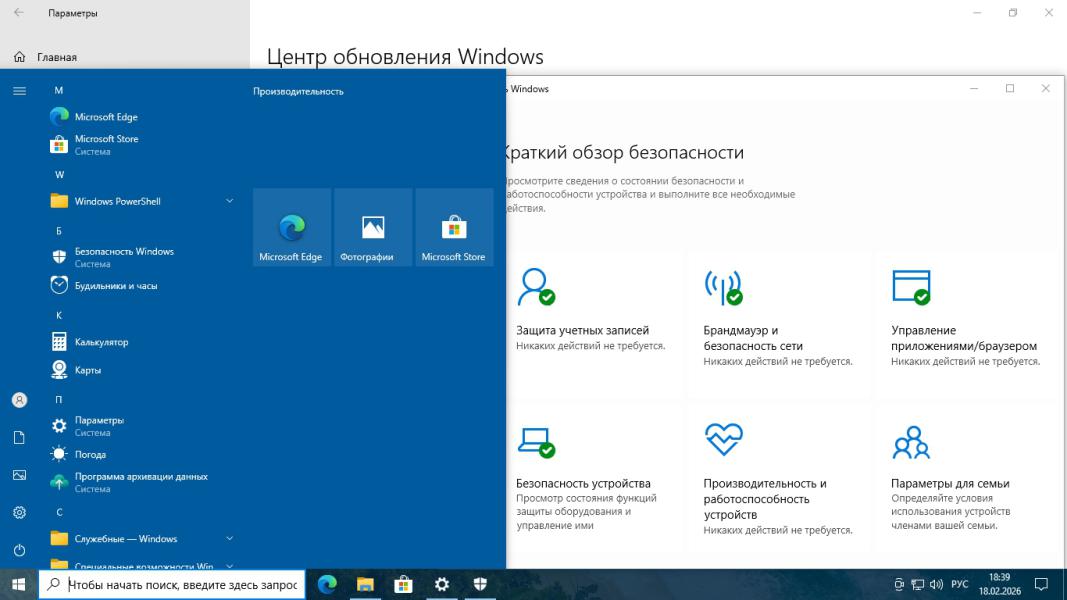Open the user account icon in Start

(x=19, y=400)
